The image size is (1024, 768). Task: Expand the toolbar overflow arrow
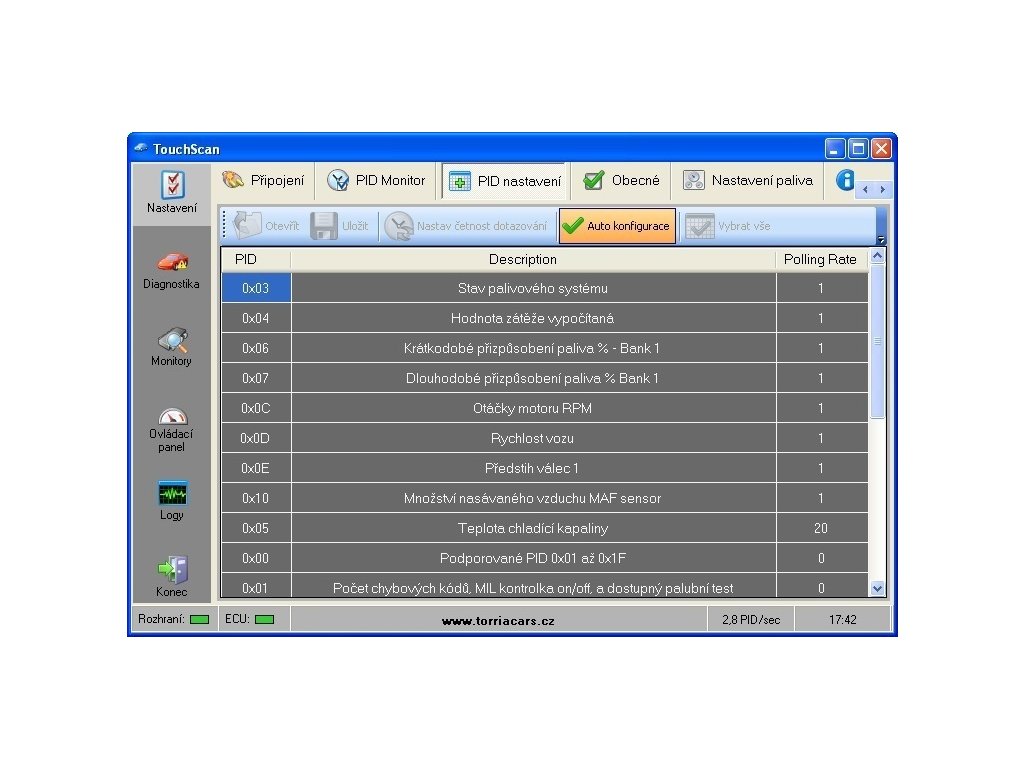[x=881, y=240]
